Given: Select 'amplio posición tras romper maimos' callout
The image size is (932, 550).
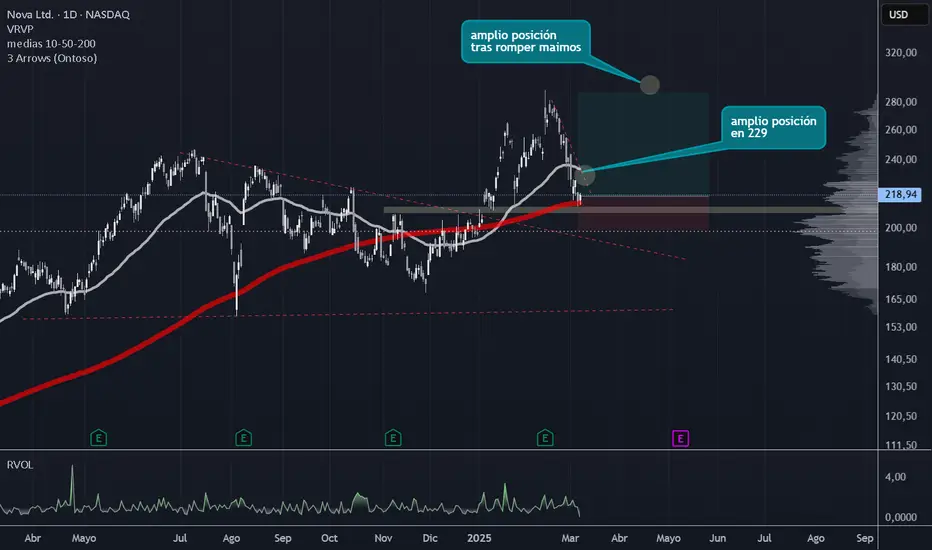Looking at the screenshot, I should (525, 42).
